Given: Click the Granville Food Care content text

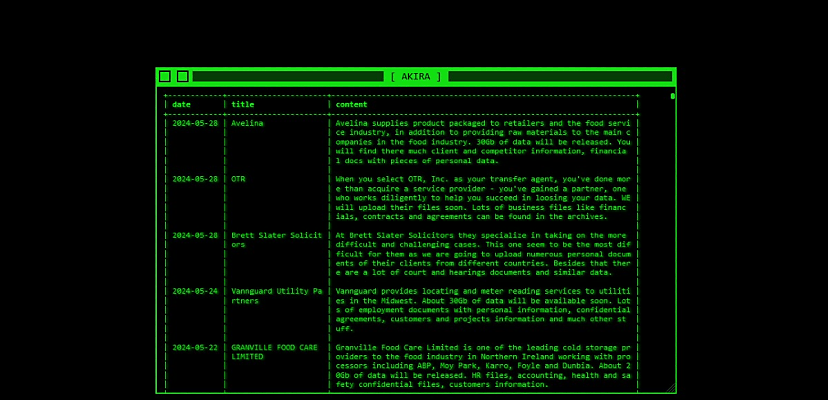Looking at the screenshot, I should coord(483,366).
